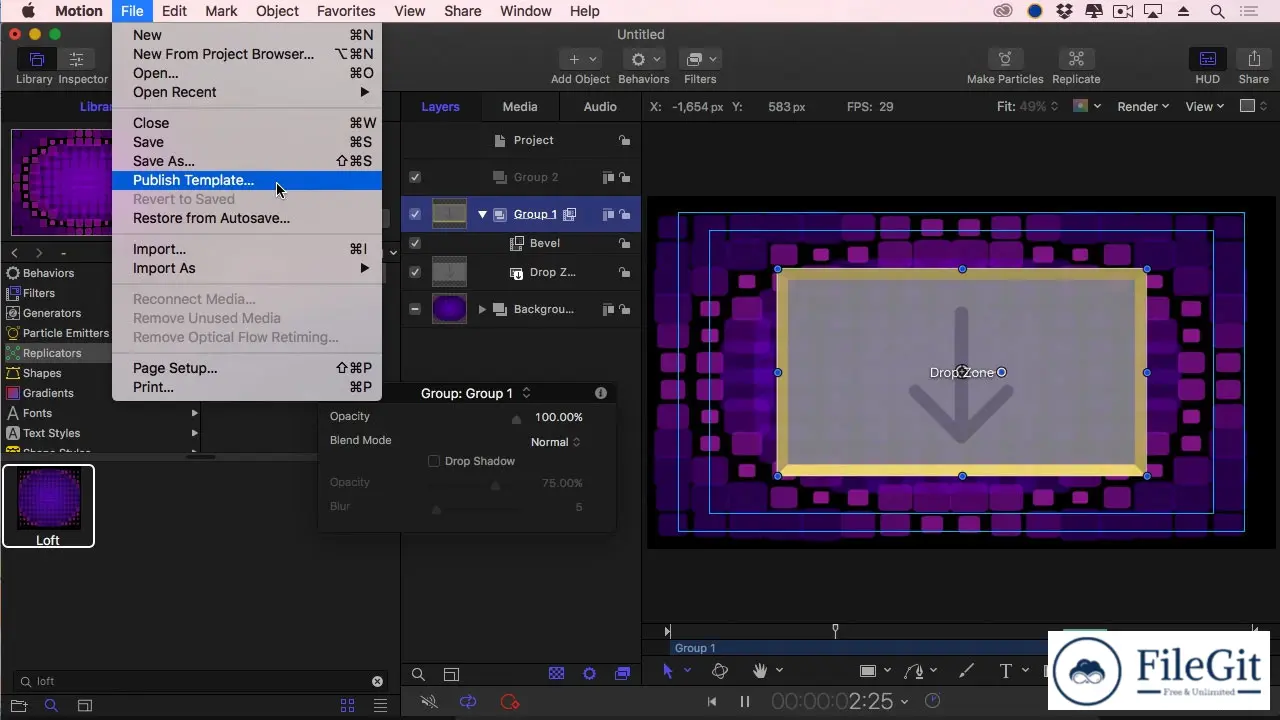Screen dimensions: 1280x720
Task: Open the Filters toolbar icon
Action: (700, 59)
